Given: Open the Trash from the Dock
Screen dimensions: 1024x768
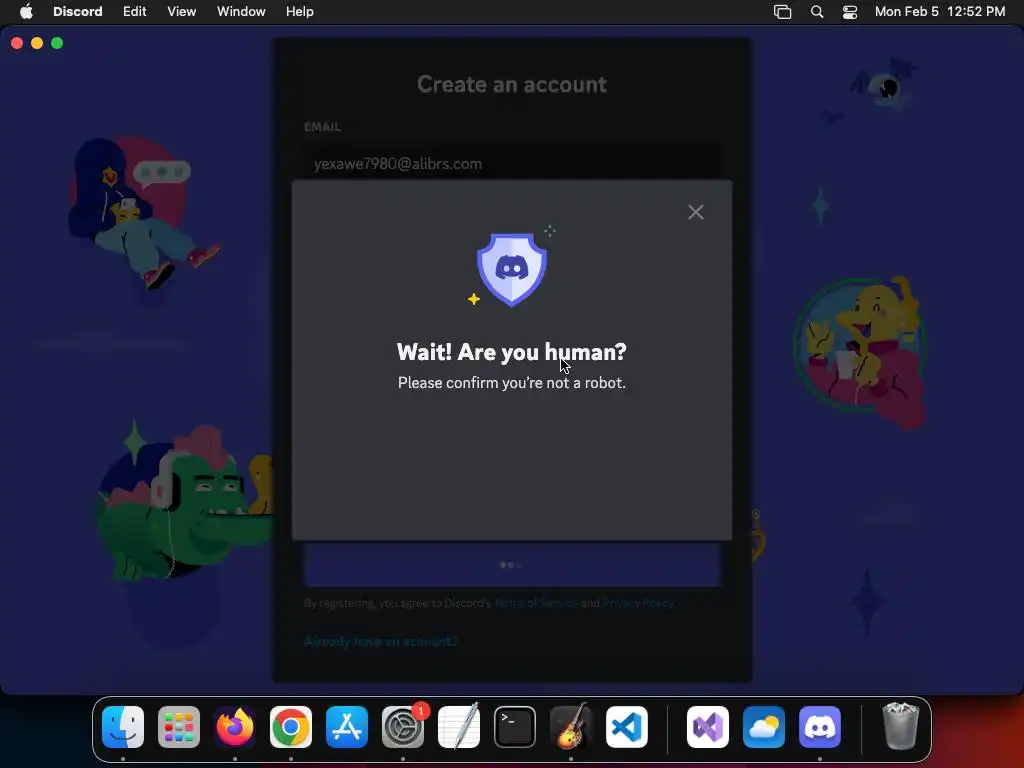Looking at the screenshot, I should pyautogui.click(x=901, y=727).
